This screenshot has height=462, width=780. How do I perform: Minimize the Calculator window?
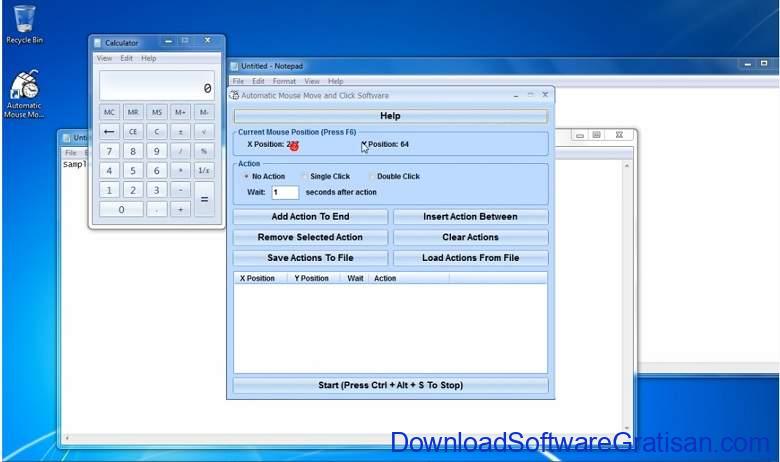(168, 41)
